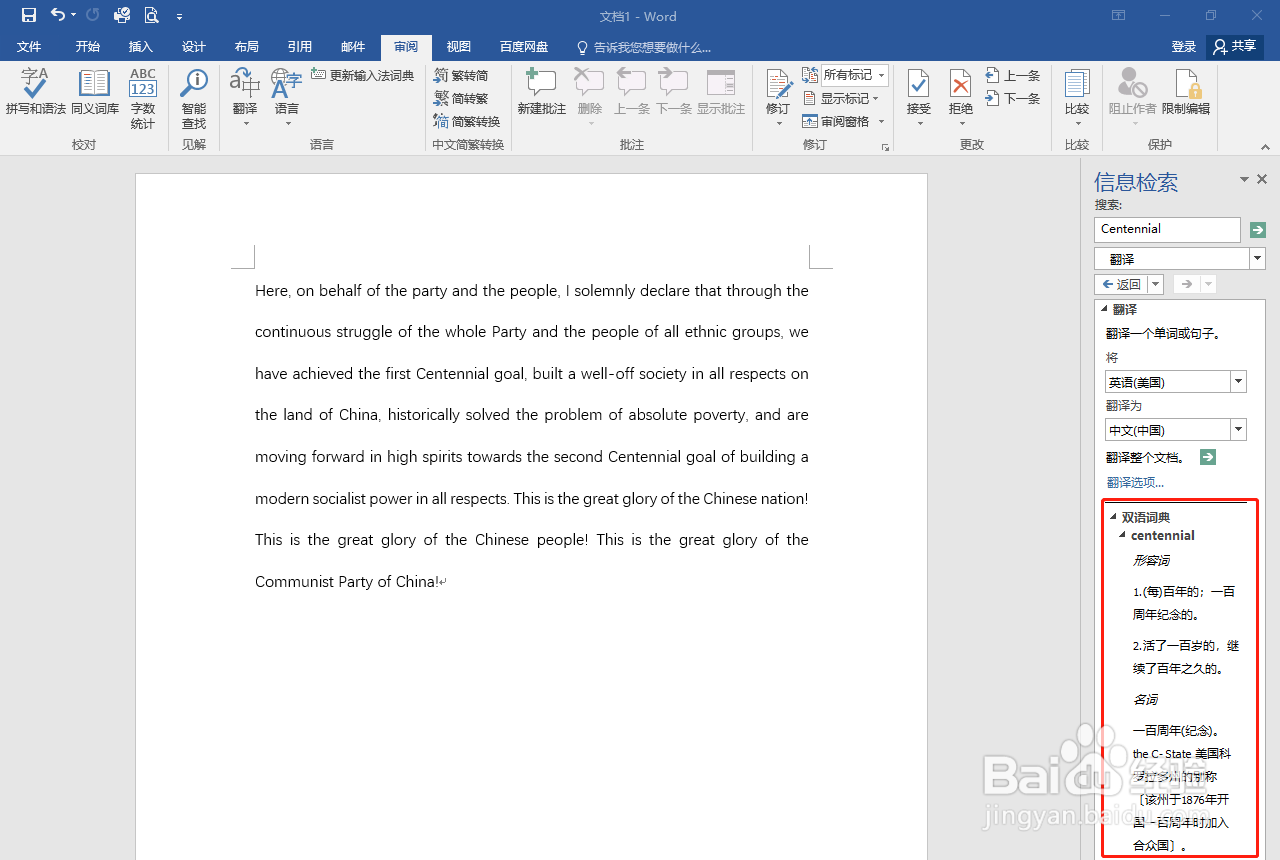Open the Baidu Netdisk tab

pos(524,47)
